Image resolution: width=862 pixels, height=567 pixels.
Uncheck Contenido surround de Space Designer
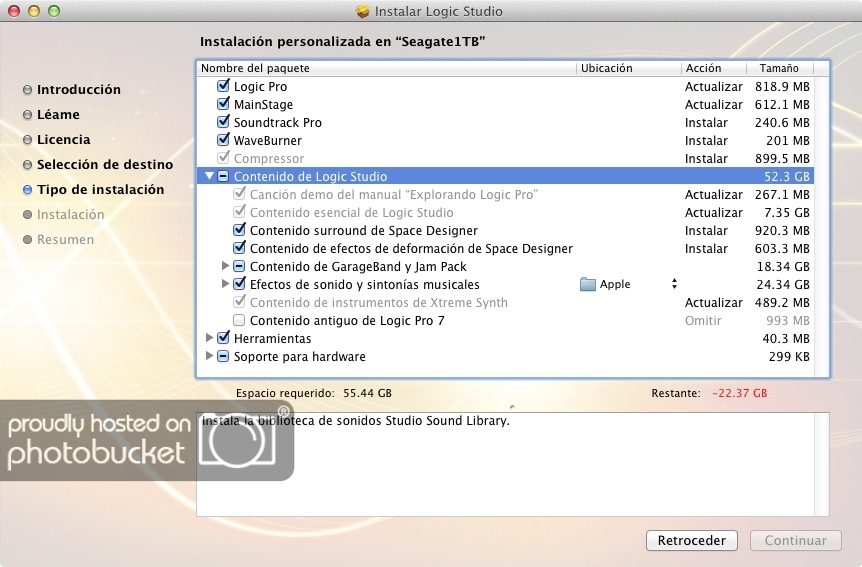click(x=239, y=231)
